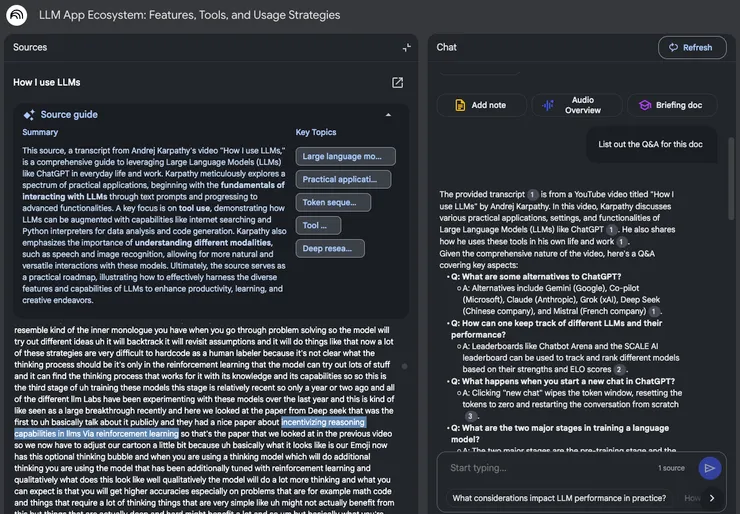The height and width of the screenshot is (514, 740).
Task: Click the Add note button
Action: point(480,105)
